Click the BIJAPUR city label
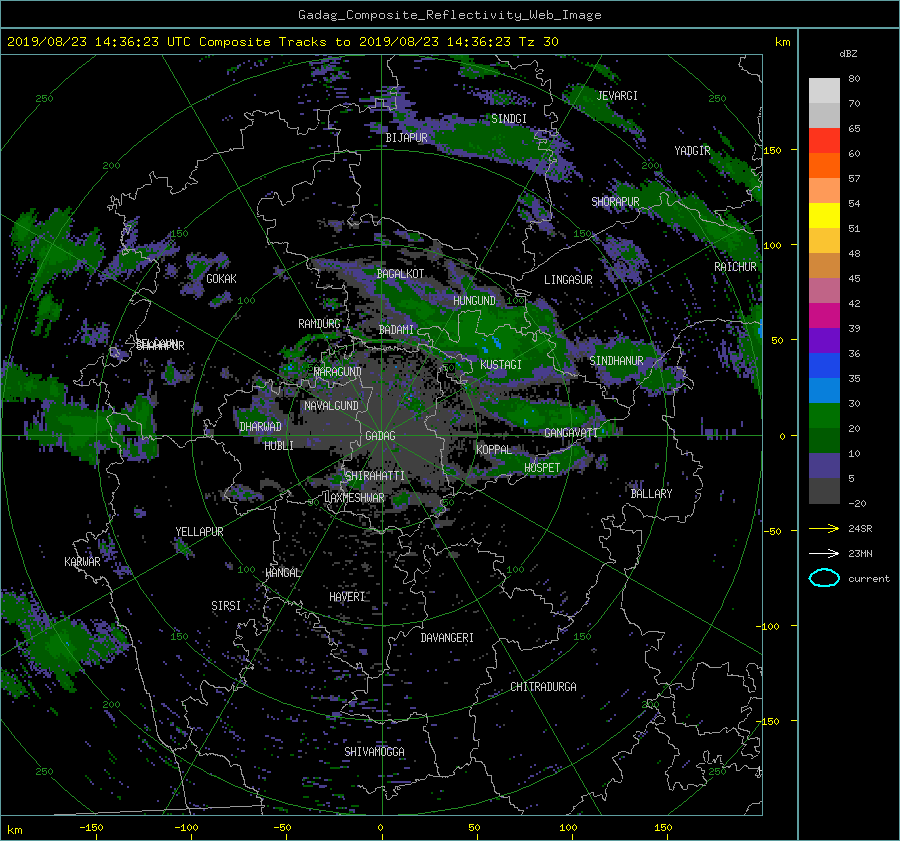This screenshot has height=841, width=900. click(406, 138)
